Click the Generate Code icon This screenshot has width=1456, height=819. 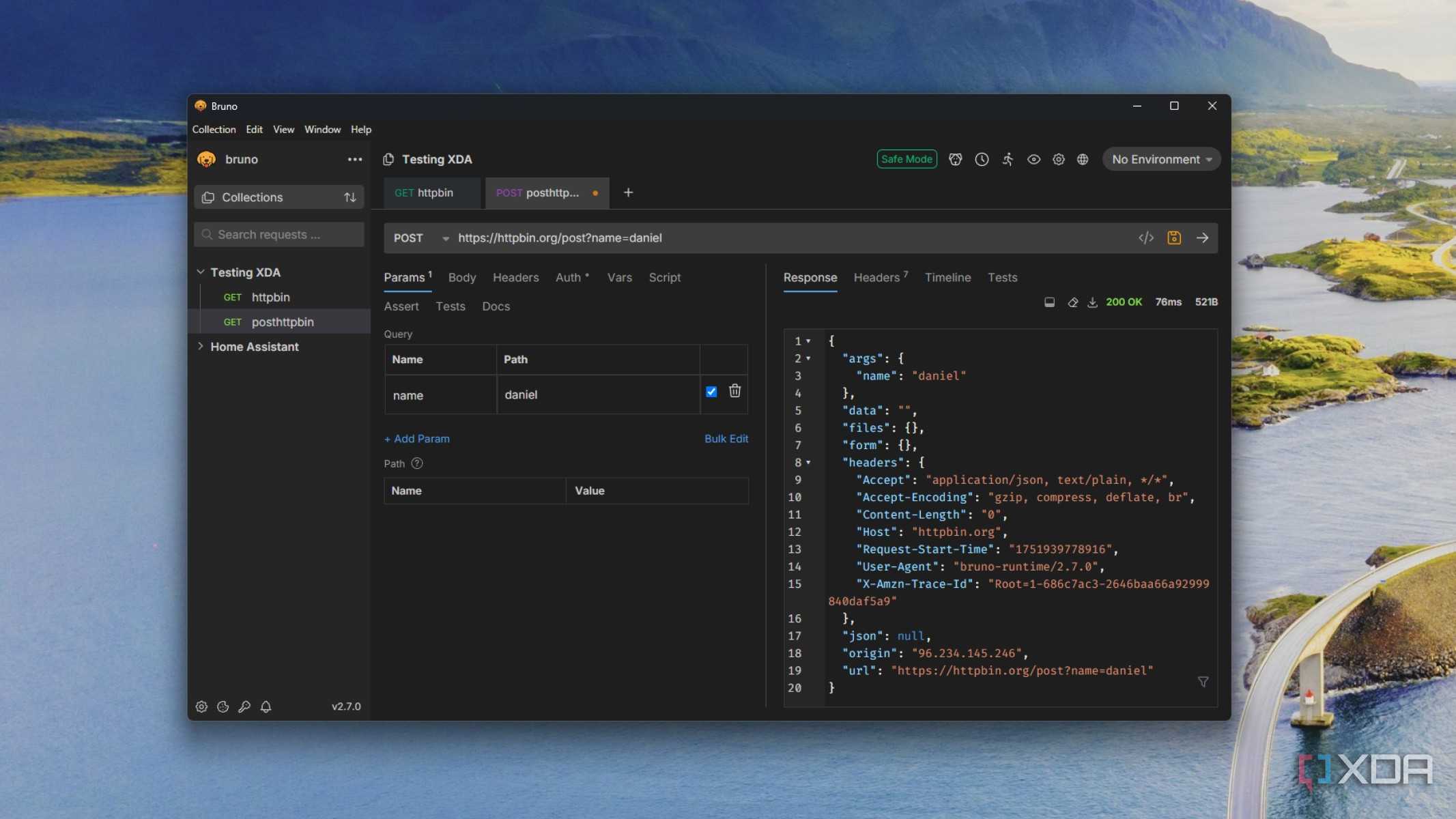click(1146, 238)
